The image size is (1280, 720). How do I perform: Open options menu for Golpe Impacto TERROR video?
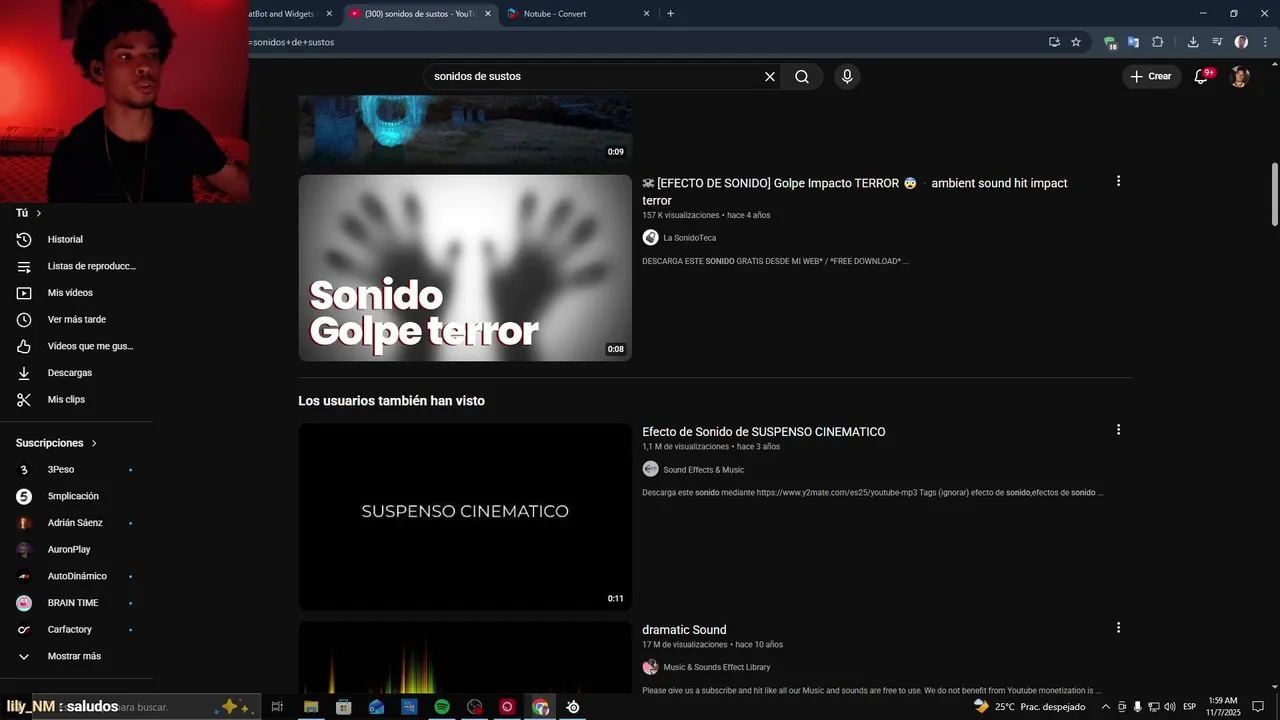click(1118, 181)
